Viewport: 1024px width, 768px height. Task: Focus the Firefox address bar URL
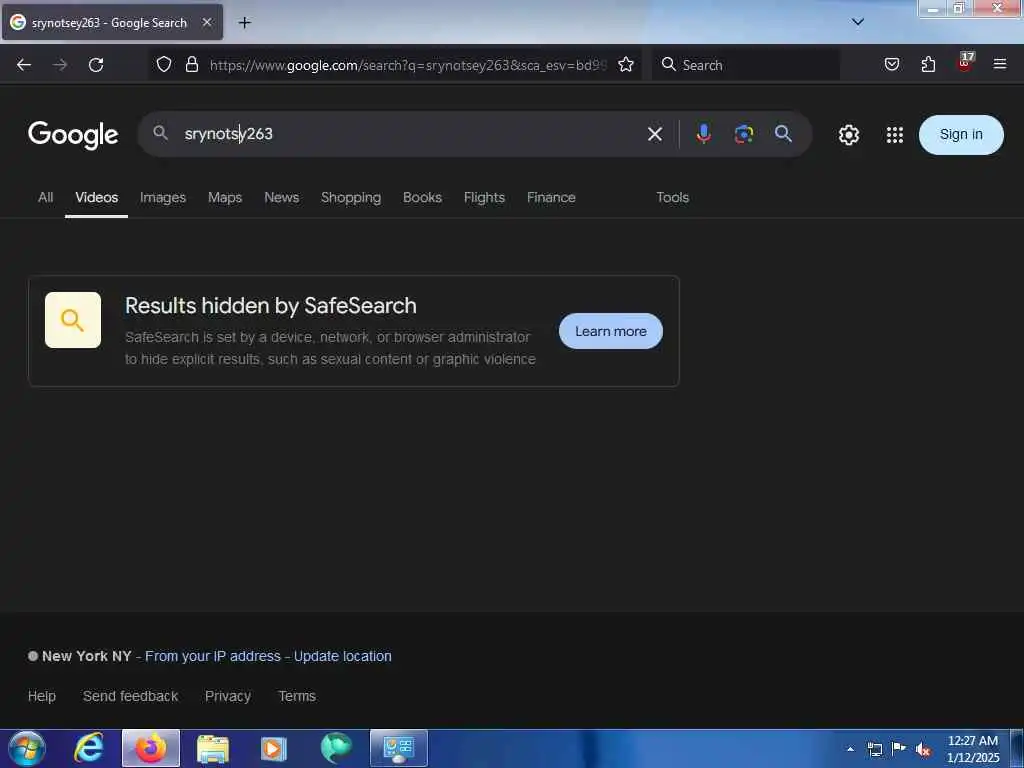[x=408, y=65]
